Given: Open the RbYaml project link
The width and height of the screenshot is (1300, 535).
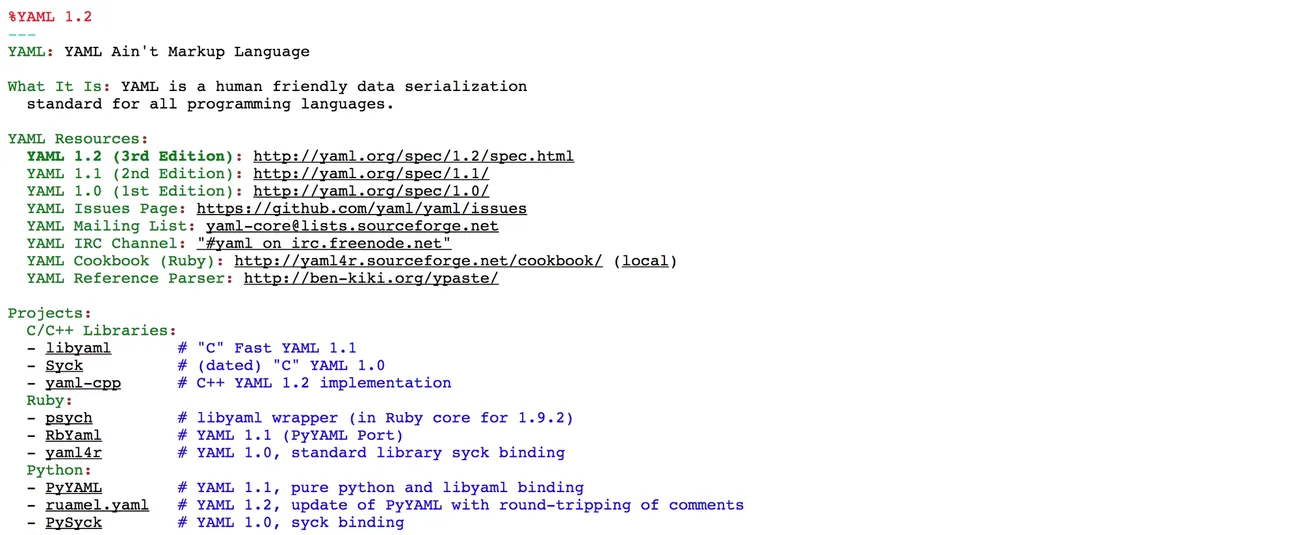Looking at the screenshot, I should (x=73, y=435).
